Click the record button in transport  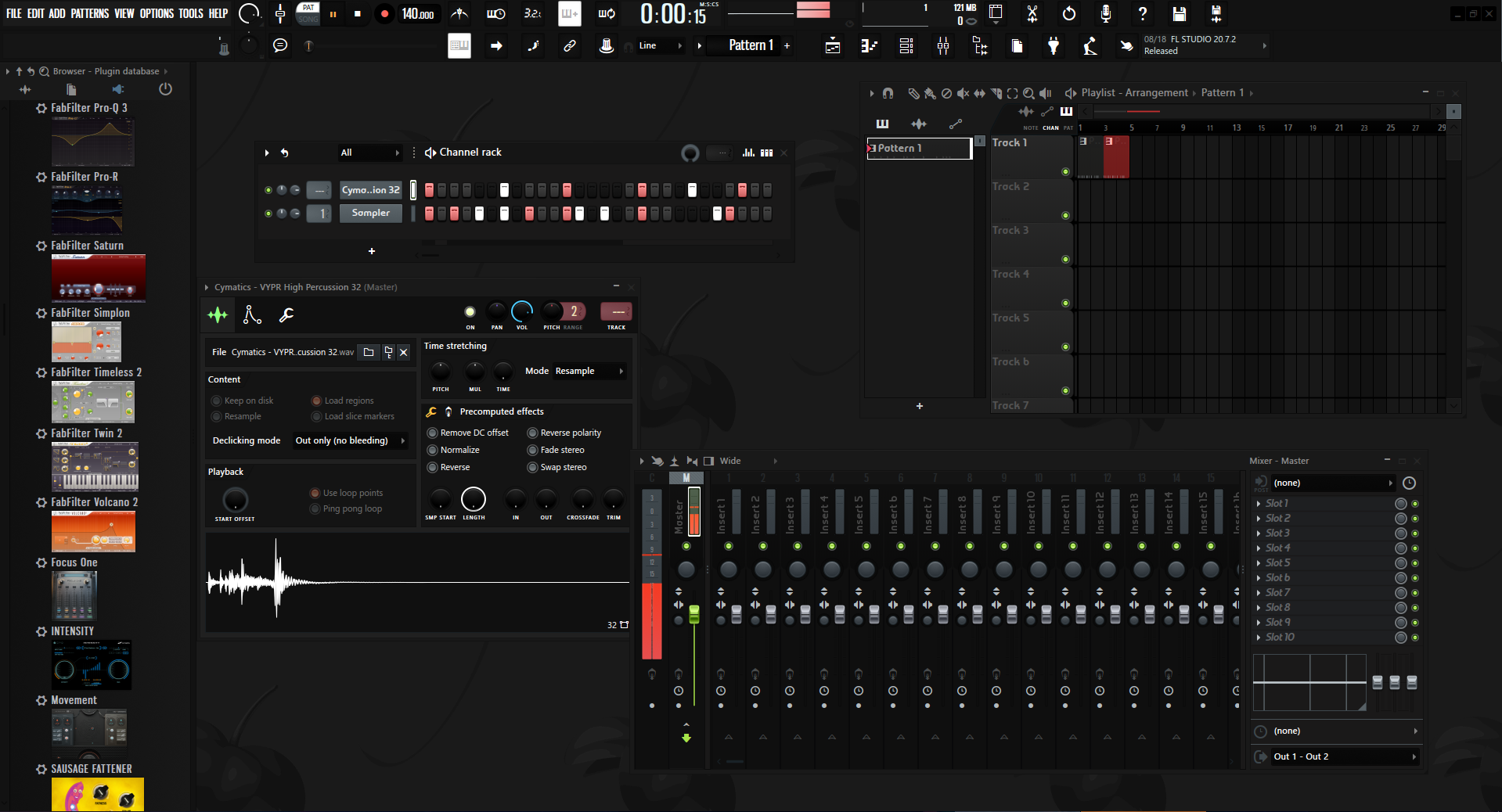pos(384,14)
